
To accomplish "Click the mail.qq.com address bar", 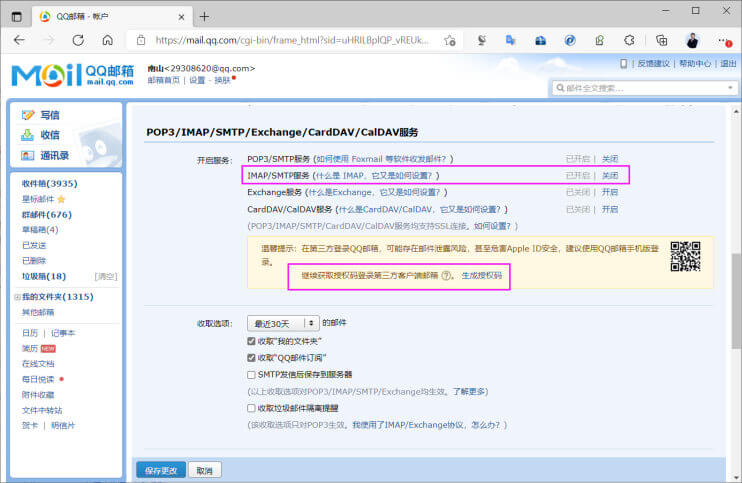I will click(x=292, y=41).
